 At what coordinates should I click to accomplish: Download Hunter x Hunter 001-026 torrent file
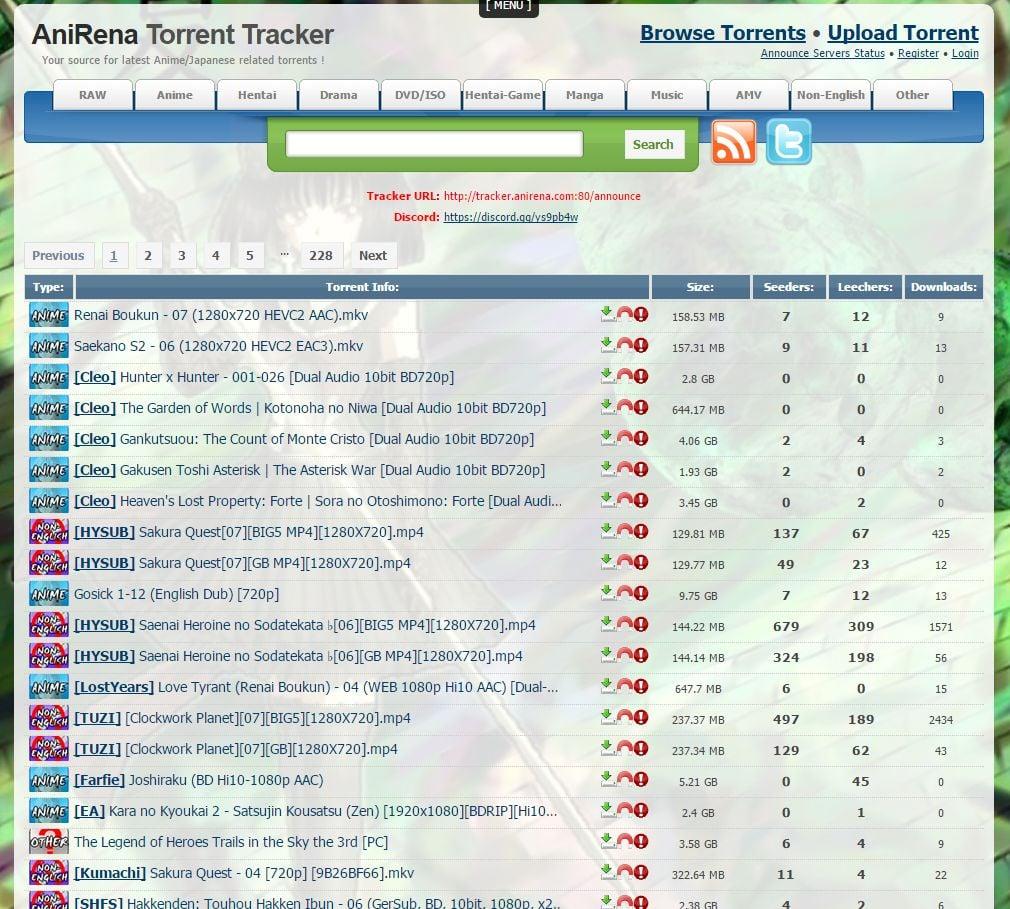tap(607, 376)
